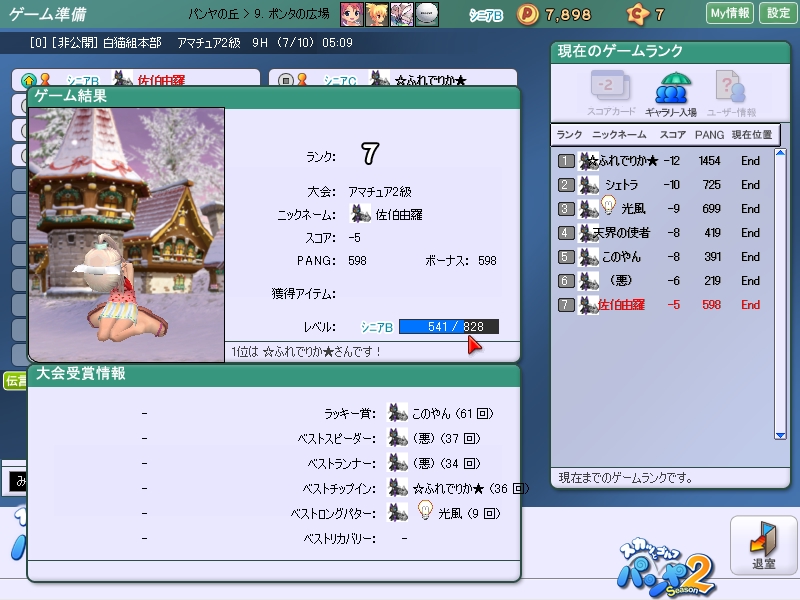The width and height of the screenshot is (800, 600).
Task: Click the 退室 exit room button
Action: point(763,545)
